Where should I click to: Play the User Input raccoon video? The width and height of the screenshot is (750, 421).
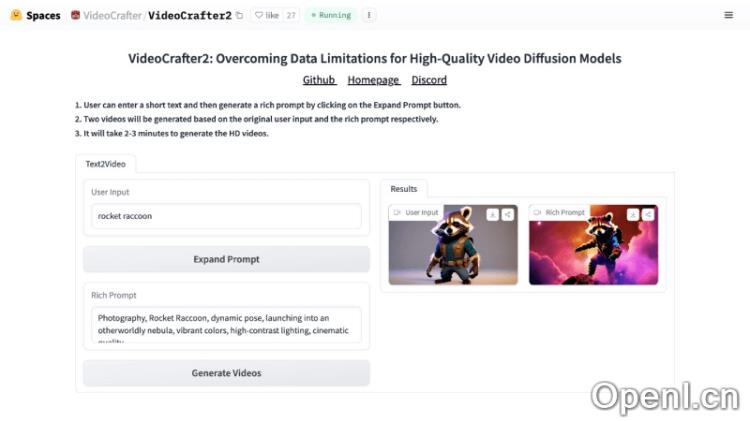453,250
